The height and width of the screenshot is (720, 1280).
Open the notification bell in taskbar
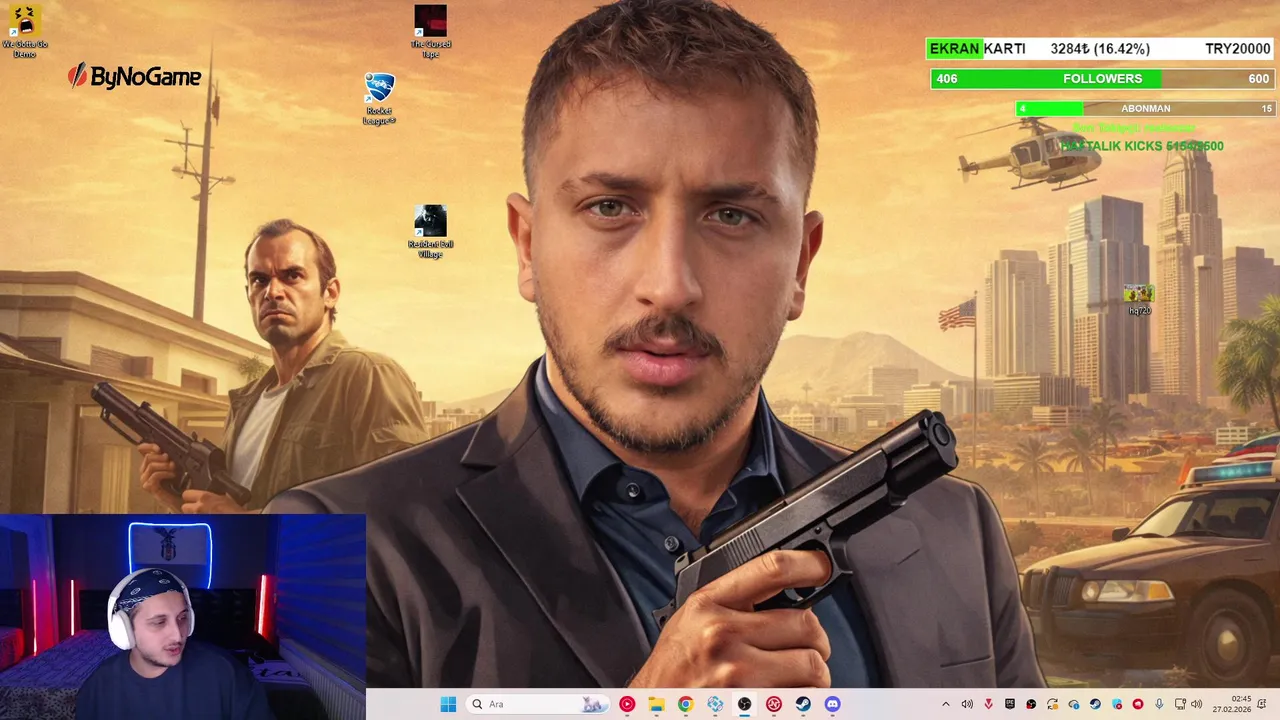click(x=1262, y=704)
